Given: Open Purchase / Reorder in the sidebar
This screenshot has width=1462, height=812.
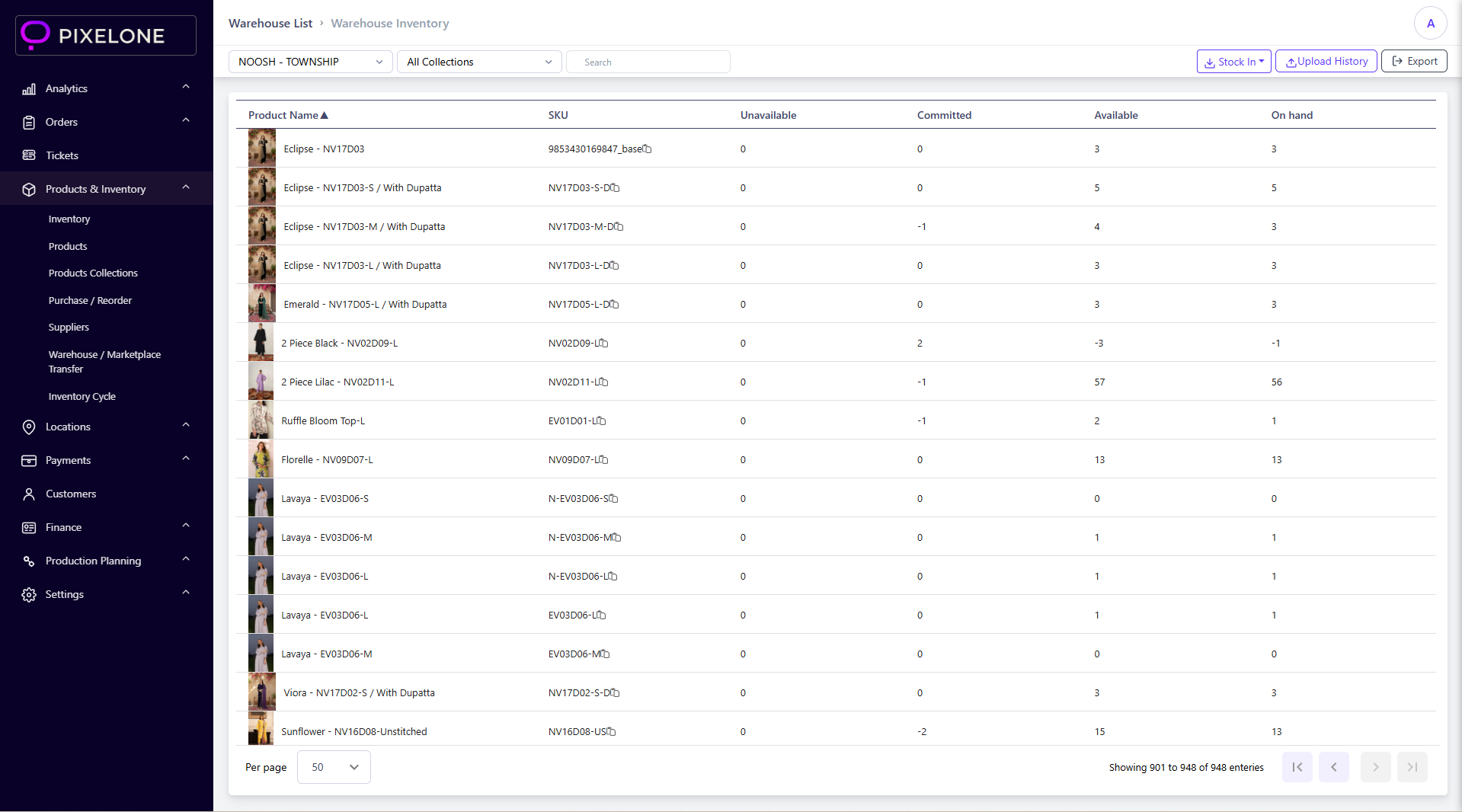Looking at the screenshot, I should click(90, 301).
